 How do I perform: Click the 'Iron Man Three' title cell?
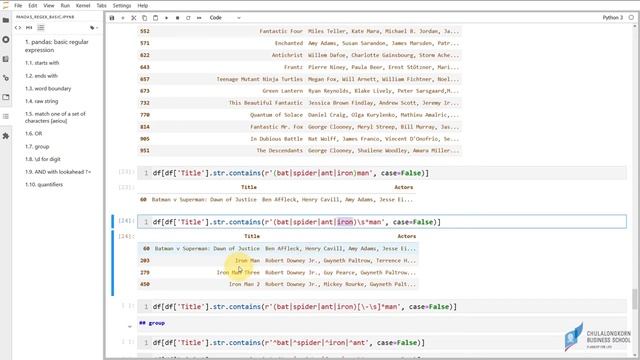238,272
